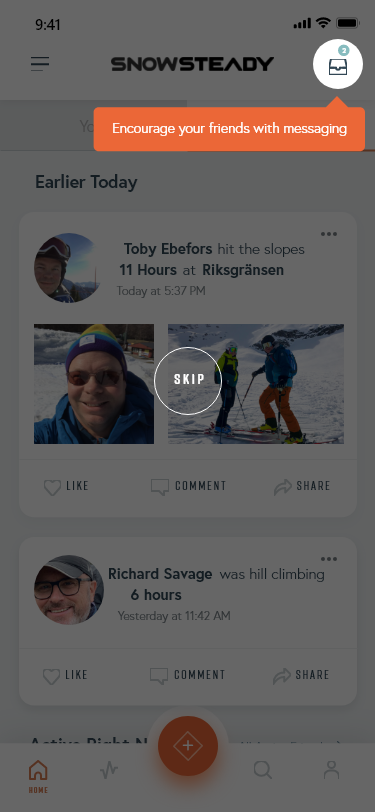Like Toby Ebefors' post
The image size is (375, 812).
pyautogui.click(x=66, y=486)
